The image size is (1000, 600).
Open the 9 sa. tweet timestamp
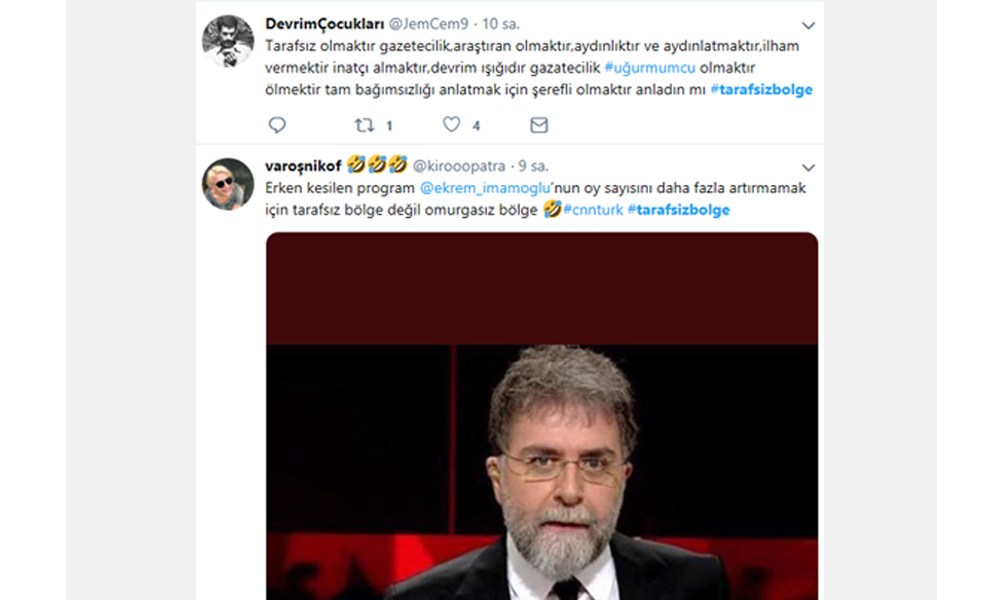point(533,166)
